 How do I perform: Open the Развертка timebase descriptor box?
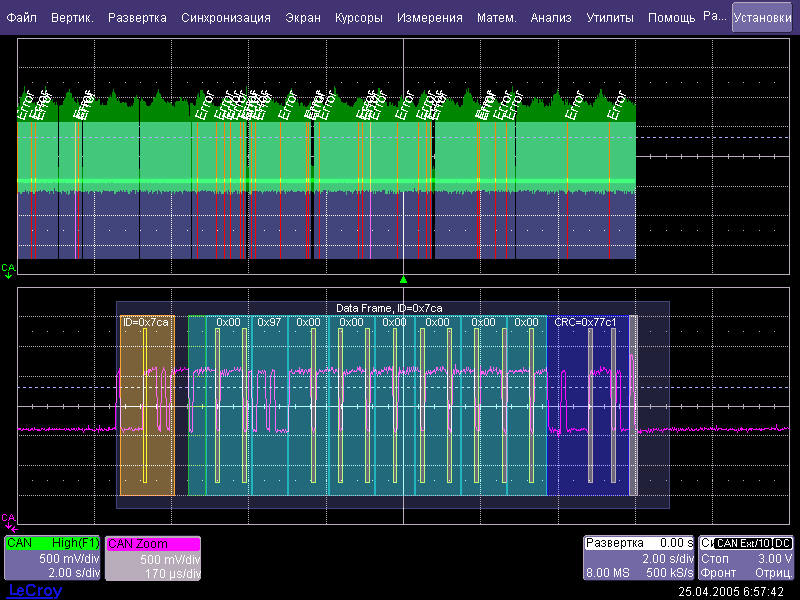(x=639, y=558)
